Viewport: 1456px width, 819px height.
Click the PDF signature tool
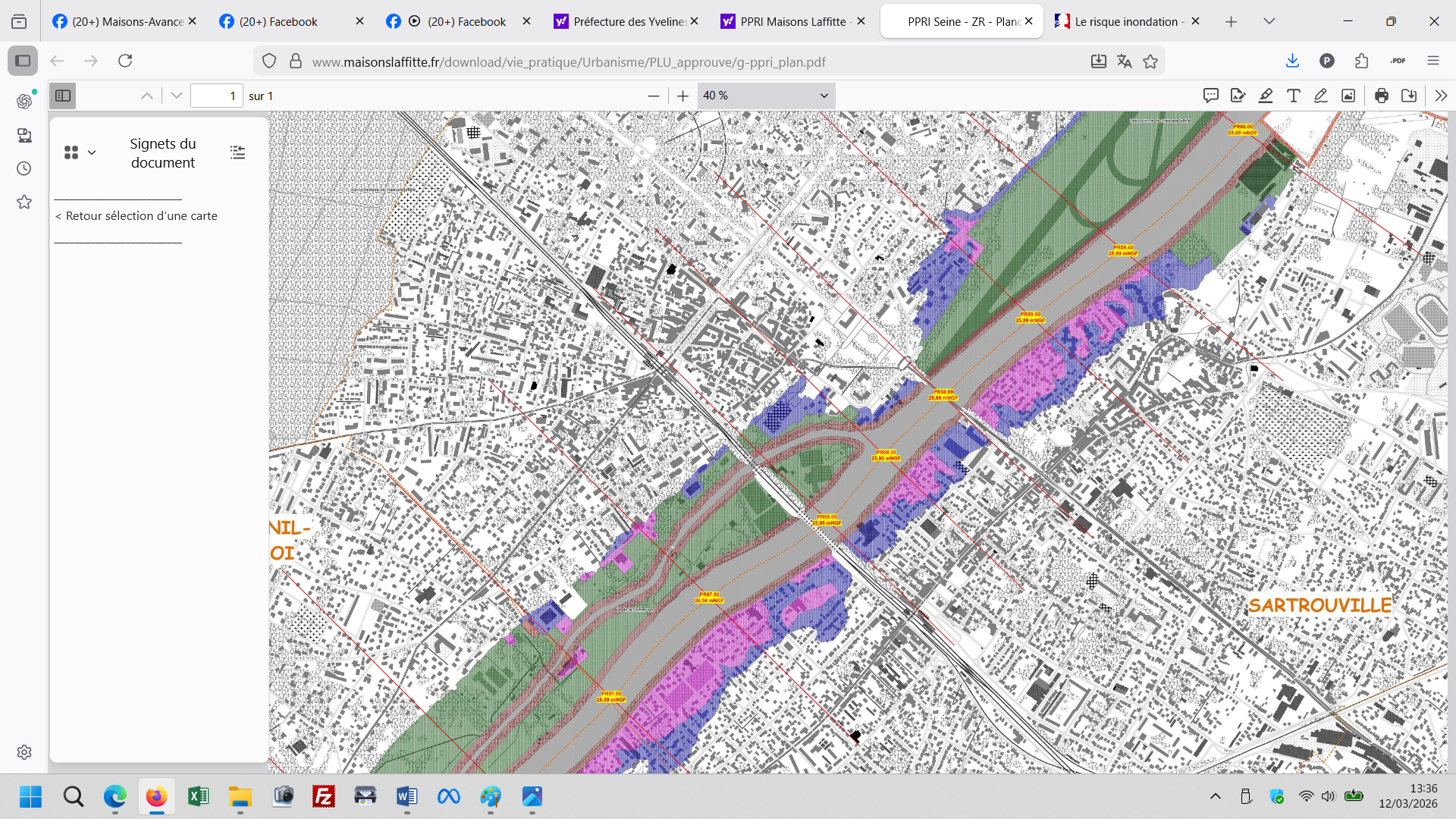click(1238, 96)
